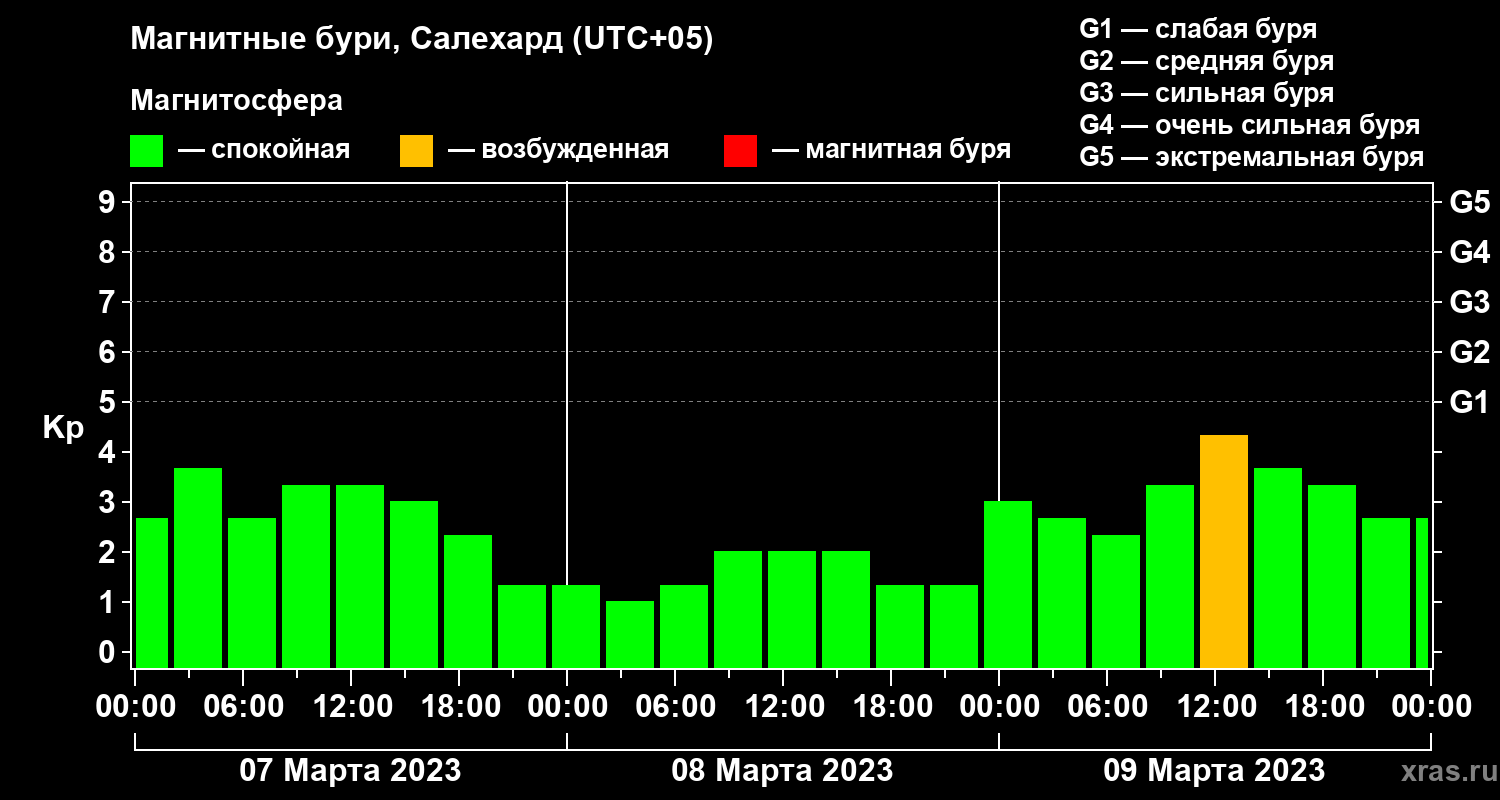This screenshot has height=800, width=1500.
Task: Click the 12:00 time label under 09 March
Action: pyautogui.click(x=1215, y=707)
